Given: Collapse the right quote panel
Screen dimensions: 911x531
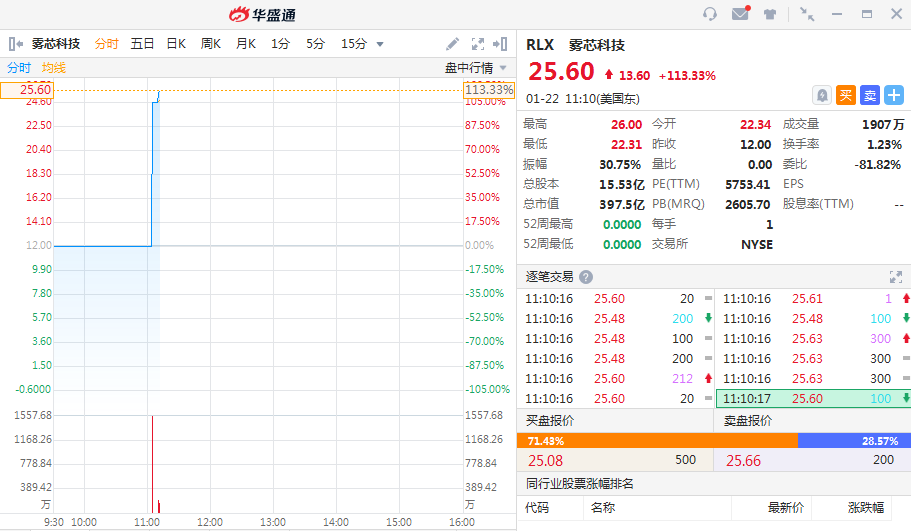Looking at the screenshot, I should (x=500, y=44).
